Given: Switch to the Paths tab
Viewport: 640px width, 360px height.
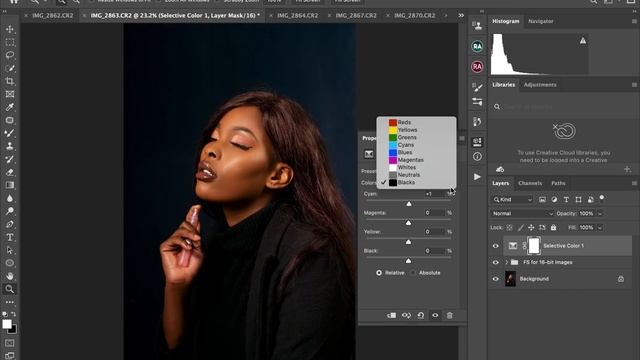Looking at the screenshot, I should 558,183.
